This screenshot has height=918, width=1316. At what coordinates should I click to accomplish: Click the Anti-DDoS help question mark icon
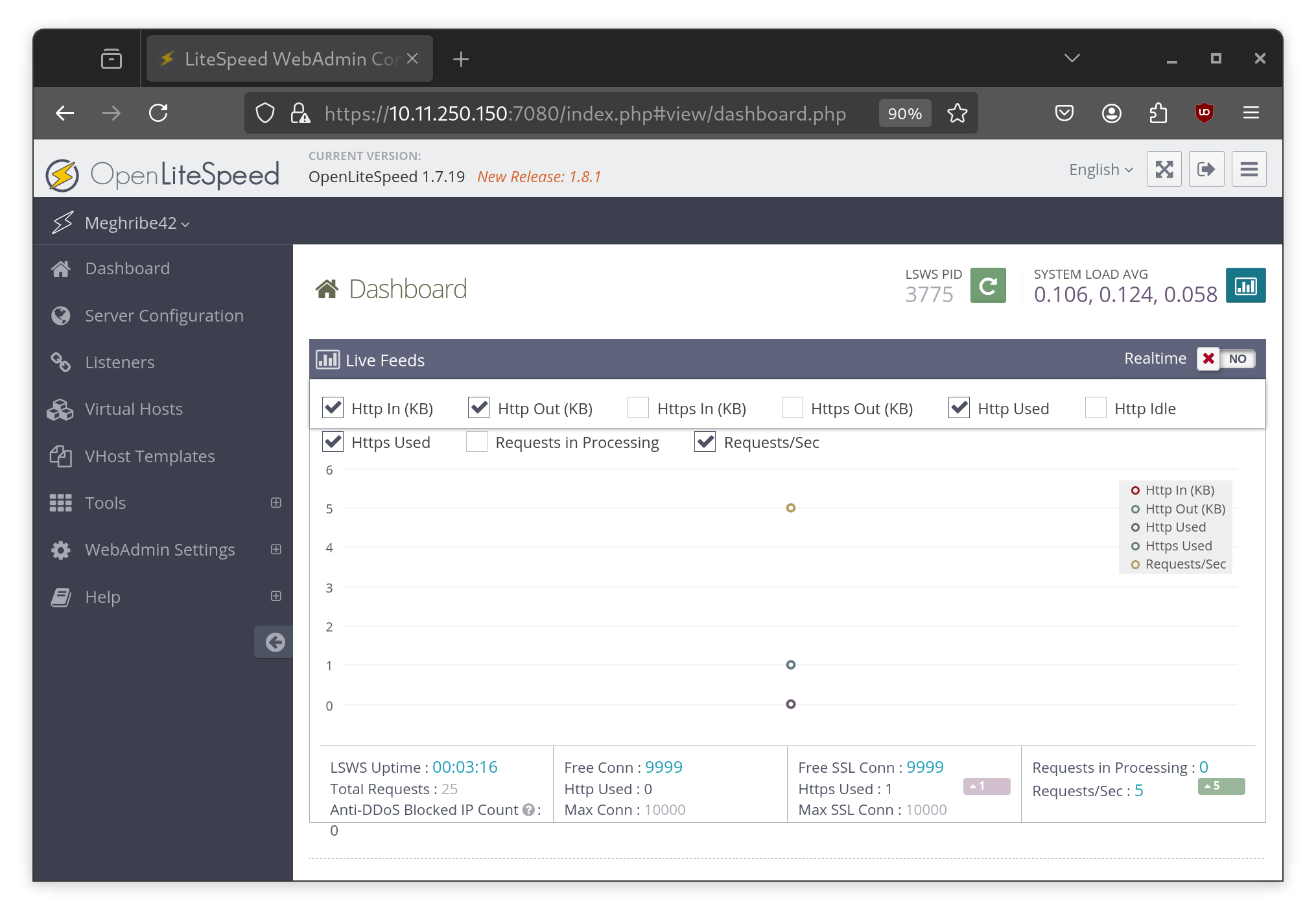(528, 810)
